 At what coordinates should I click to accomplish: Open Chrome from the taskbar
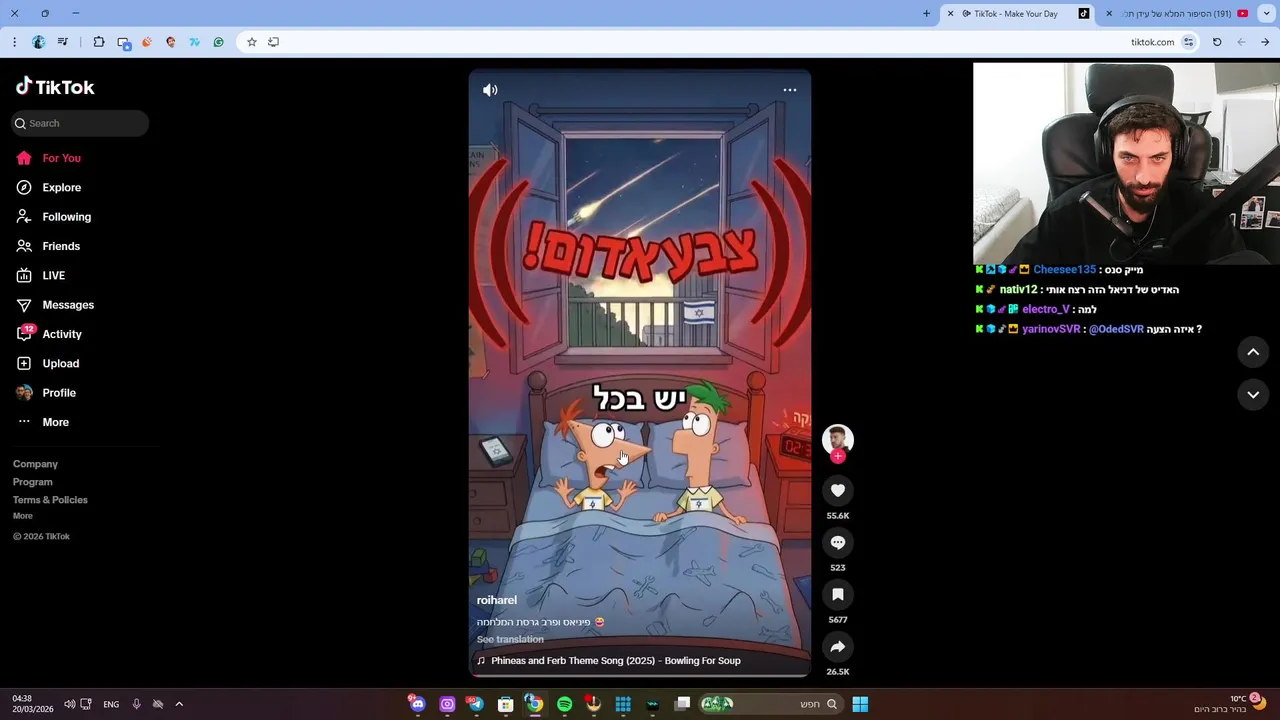tap(535, 704)
